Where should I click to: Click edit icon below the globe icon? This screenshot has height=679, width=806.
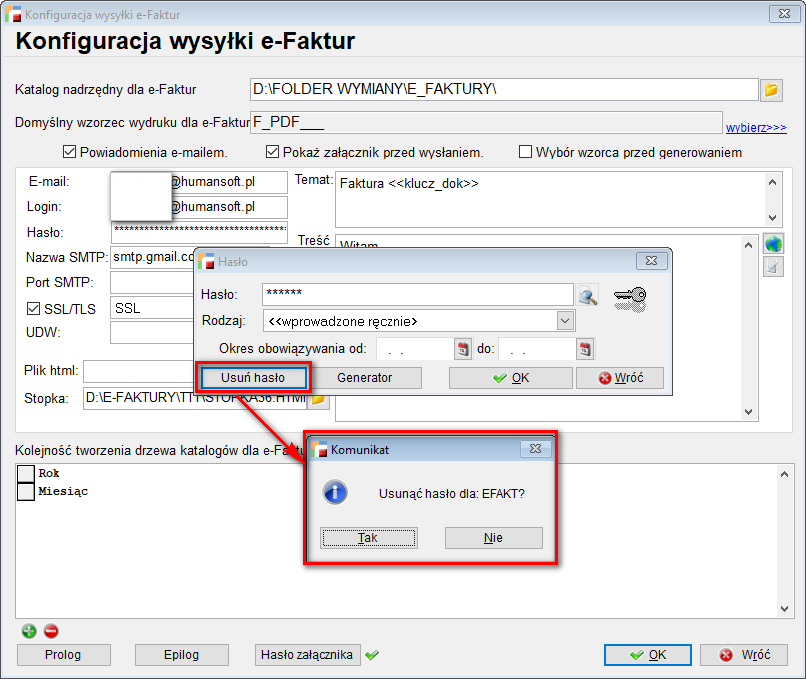click(772, 267)
